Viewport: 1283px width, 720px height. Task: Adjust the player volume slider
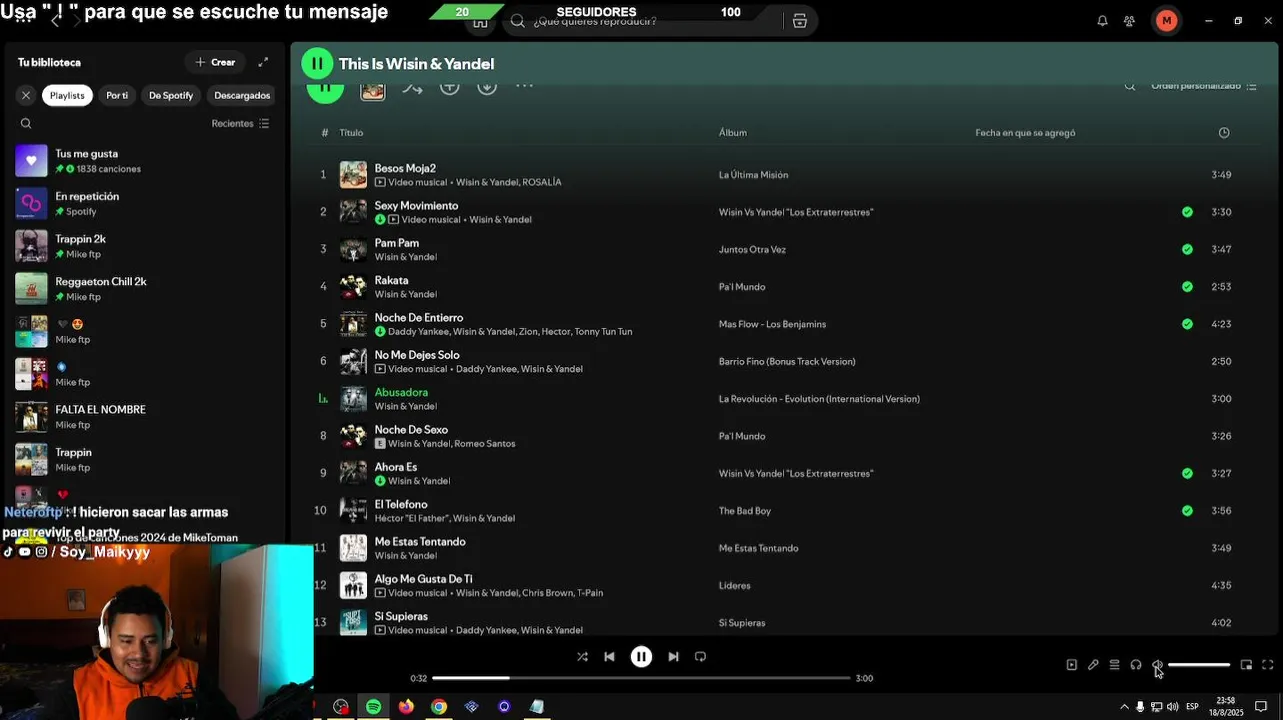(1199, 665)
